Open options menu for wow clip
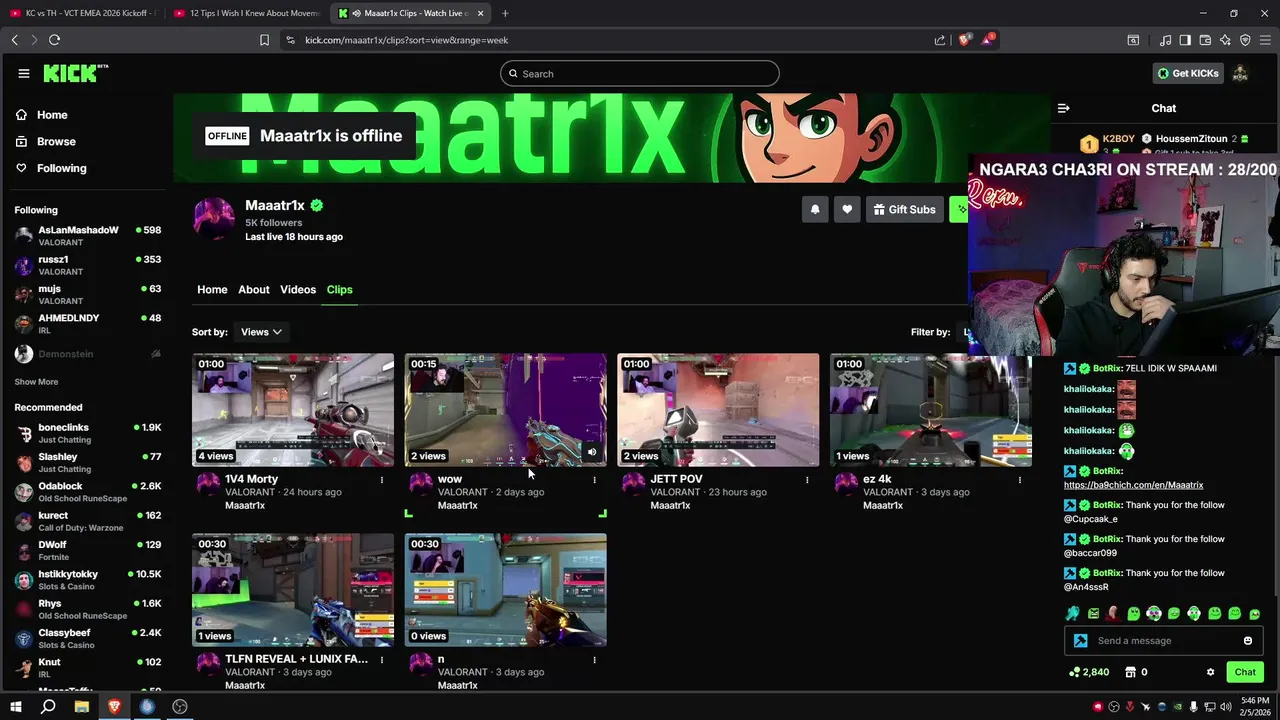 [594, 480]
